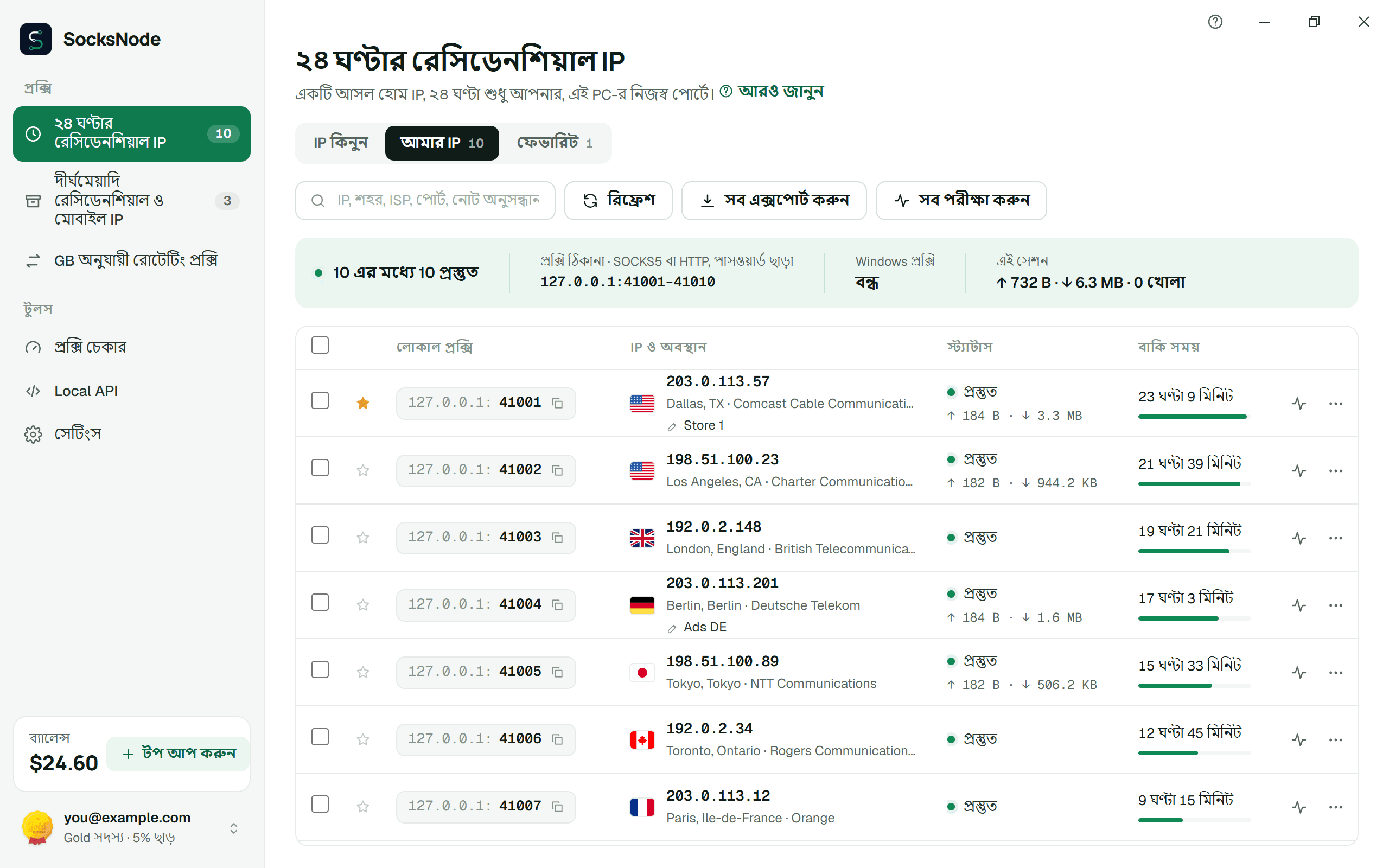
Task: Click the টপ আপ করুন button
Action: click(179, 753)
